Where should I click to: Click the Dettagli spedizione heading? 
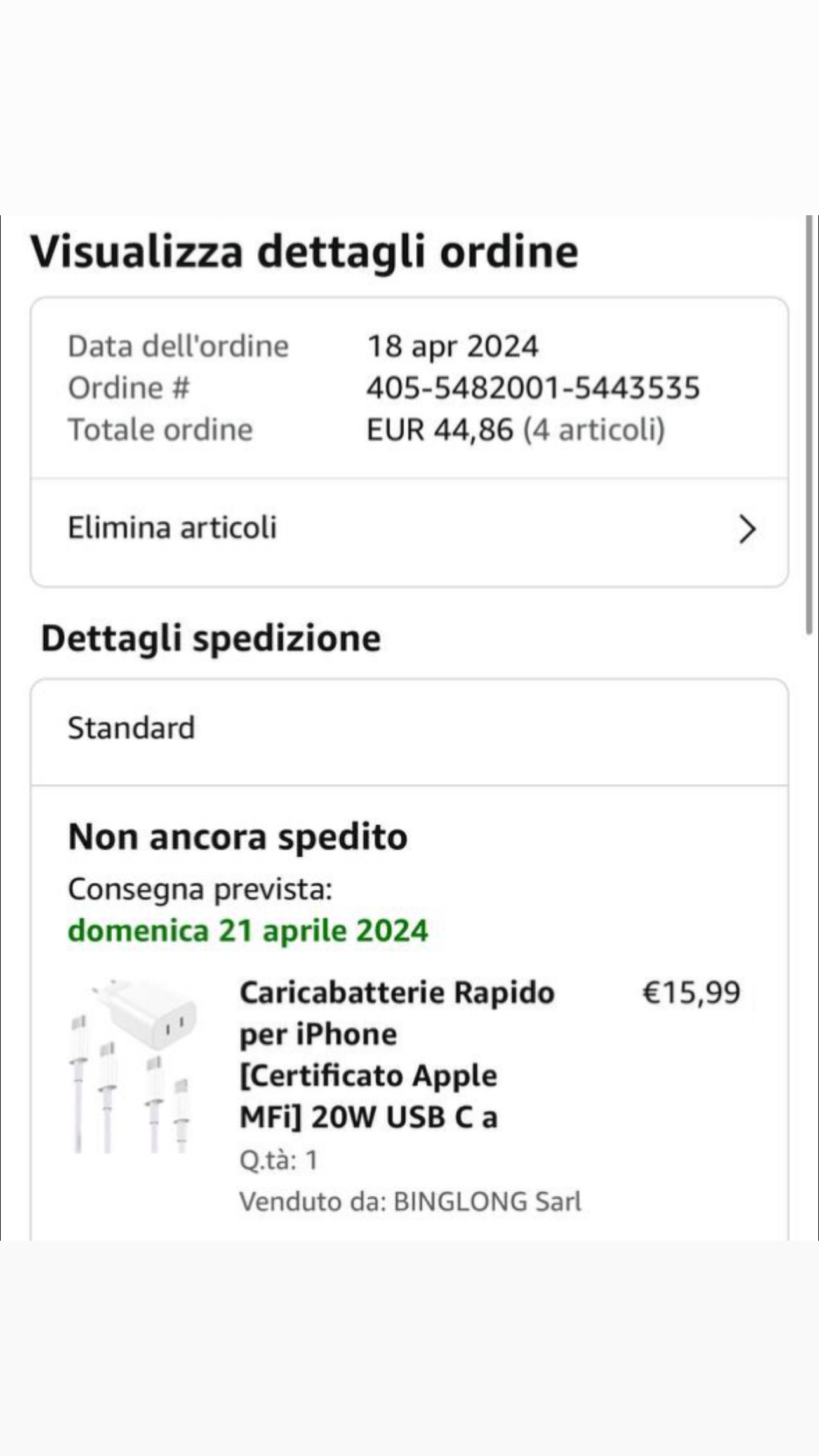211,638
